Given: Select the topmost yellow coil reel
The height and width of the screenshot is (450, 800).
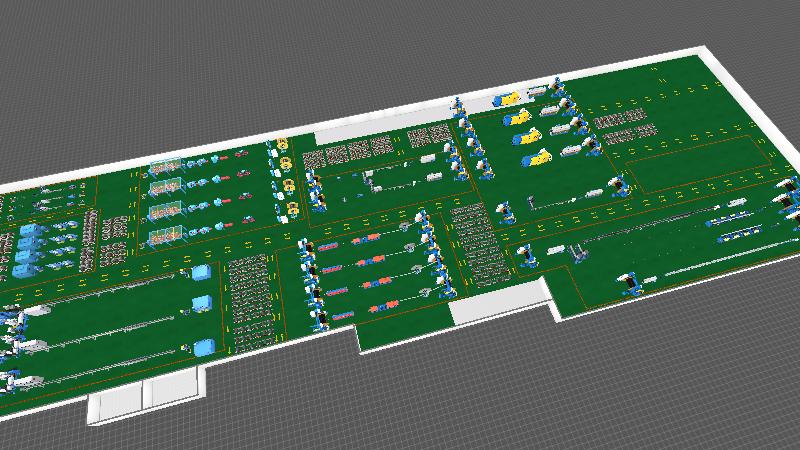Looking at the screenshot, I should [x=284, y=145].
